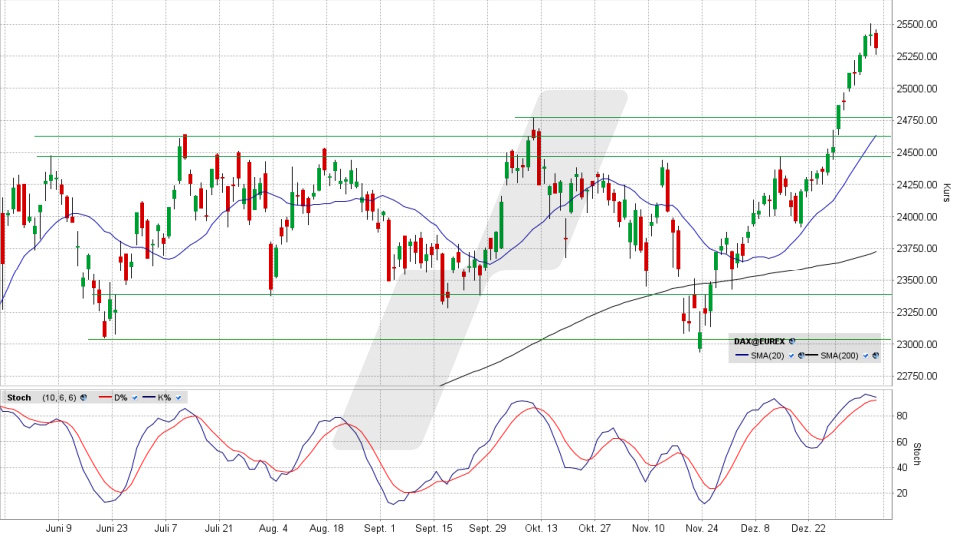The image size is (960, 540).
Task: Click the Juli 7 date label
Action: click(166, 528)
